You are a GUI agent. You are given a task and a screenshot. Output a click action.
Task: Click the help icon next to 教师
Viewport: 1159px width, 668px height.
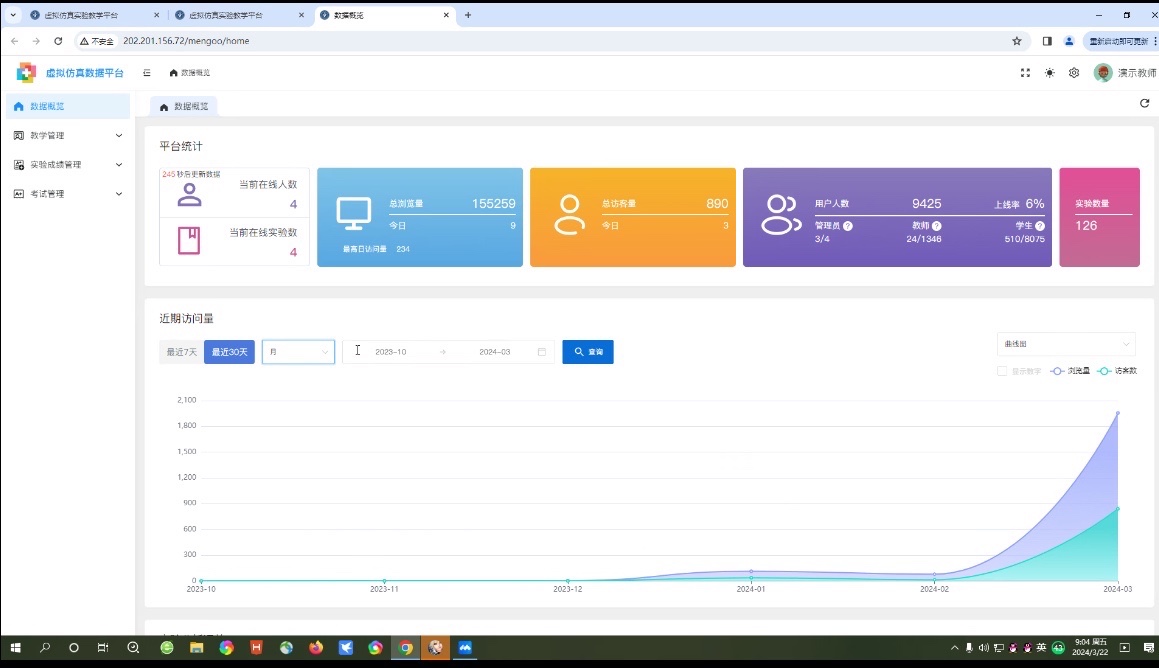click(x=936, y=226)
